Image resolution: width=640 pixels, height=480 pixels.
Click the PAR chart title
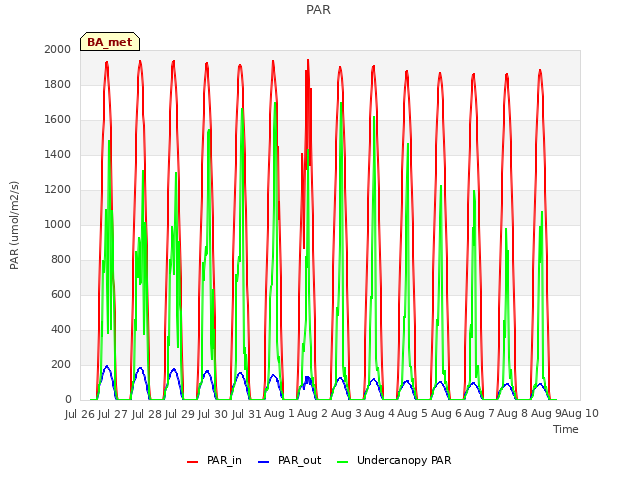[x=318, y=10]
